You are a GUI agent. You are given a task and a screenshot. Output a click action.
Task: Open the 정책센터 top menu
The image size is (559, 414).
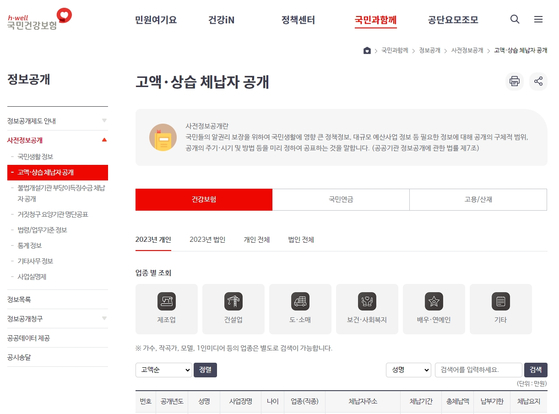(298, 20)
